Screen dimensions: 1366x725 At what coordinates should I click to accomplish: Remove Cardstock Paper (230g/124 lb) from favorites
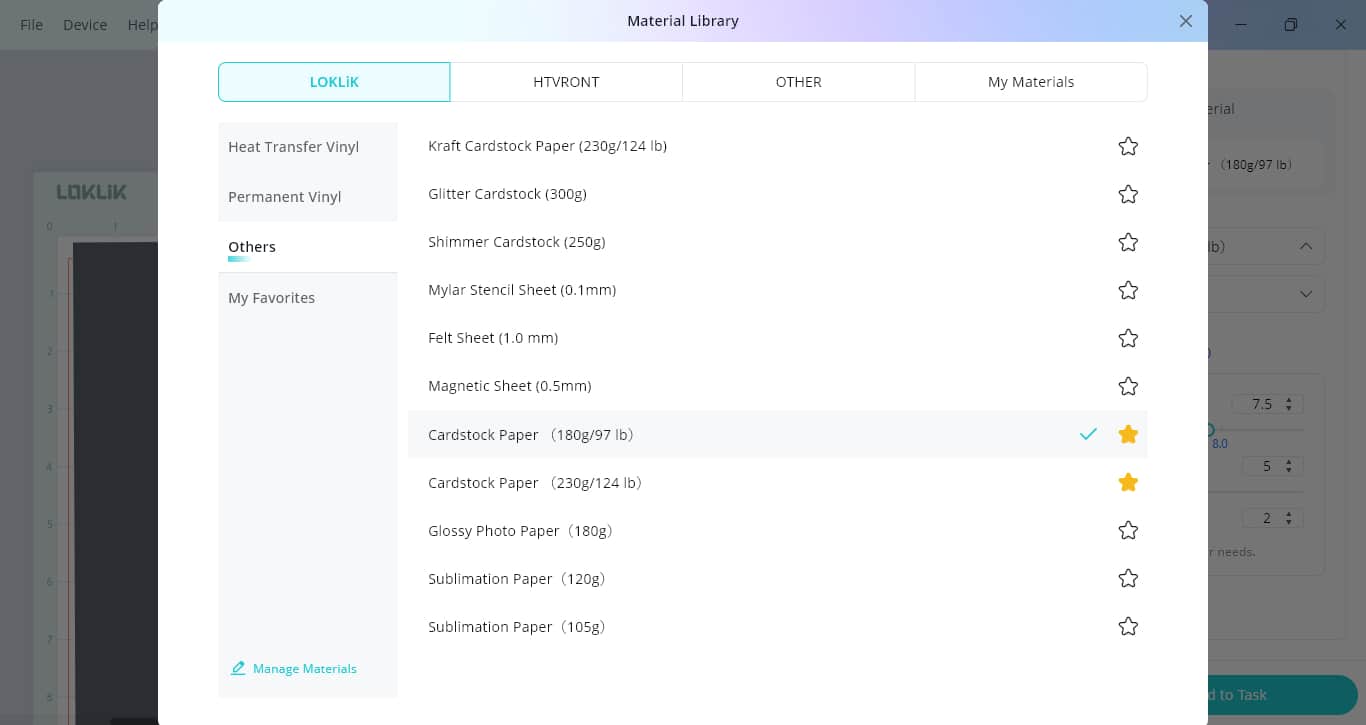[1128, 482]
